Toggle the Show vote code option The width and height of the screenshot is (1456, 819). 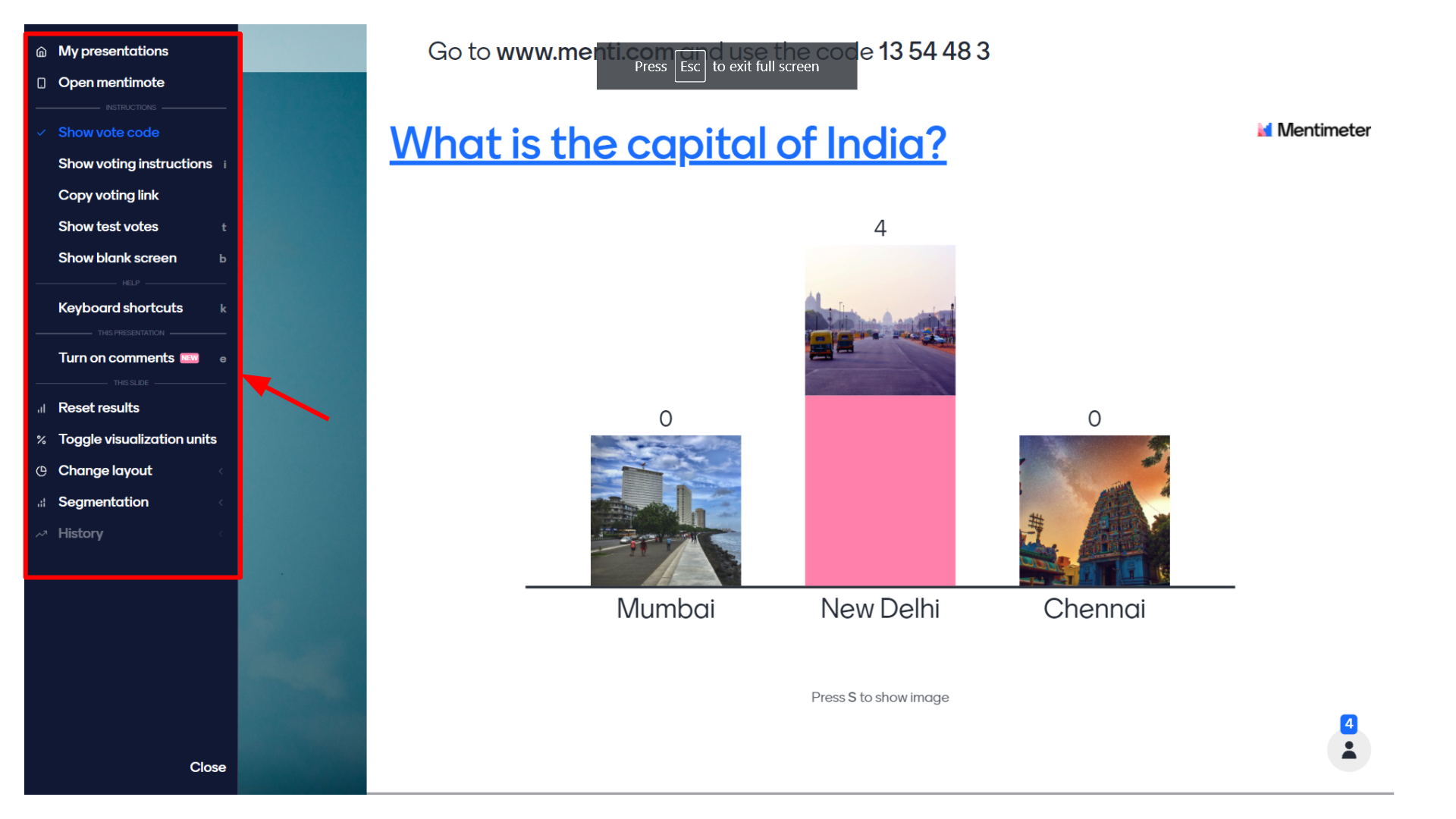coord(108,133)
